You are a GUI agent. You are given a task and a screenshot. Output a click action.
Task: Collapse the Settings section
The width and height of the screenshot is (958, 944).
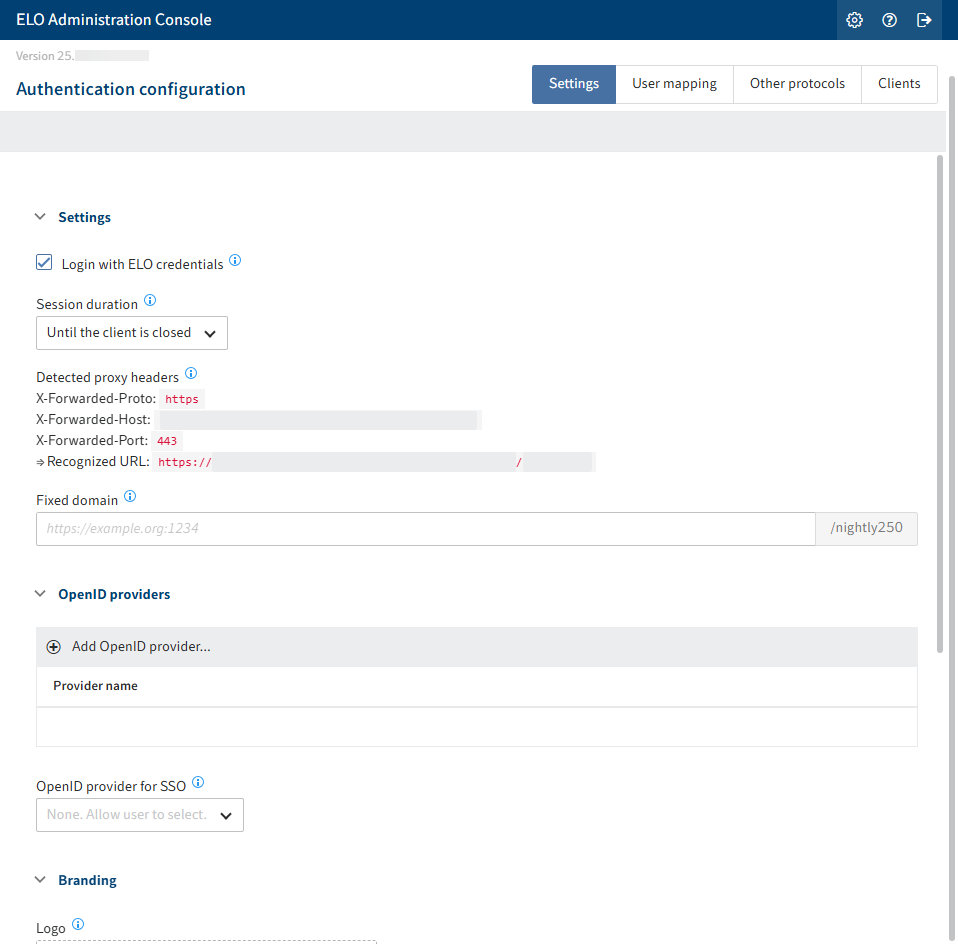[40, 216]
